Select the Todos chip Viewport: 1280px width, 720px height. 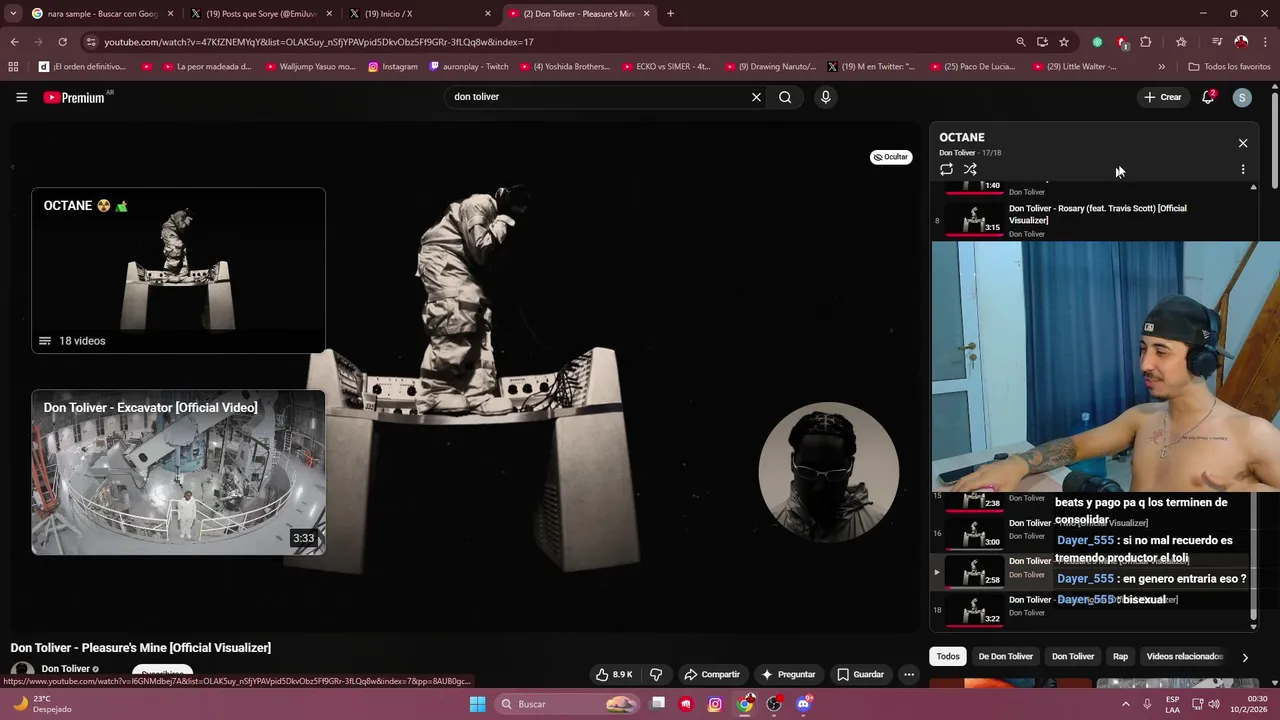(948, 656)
